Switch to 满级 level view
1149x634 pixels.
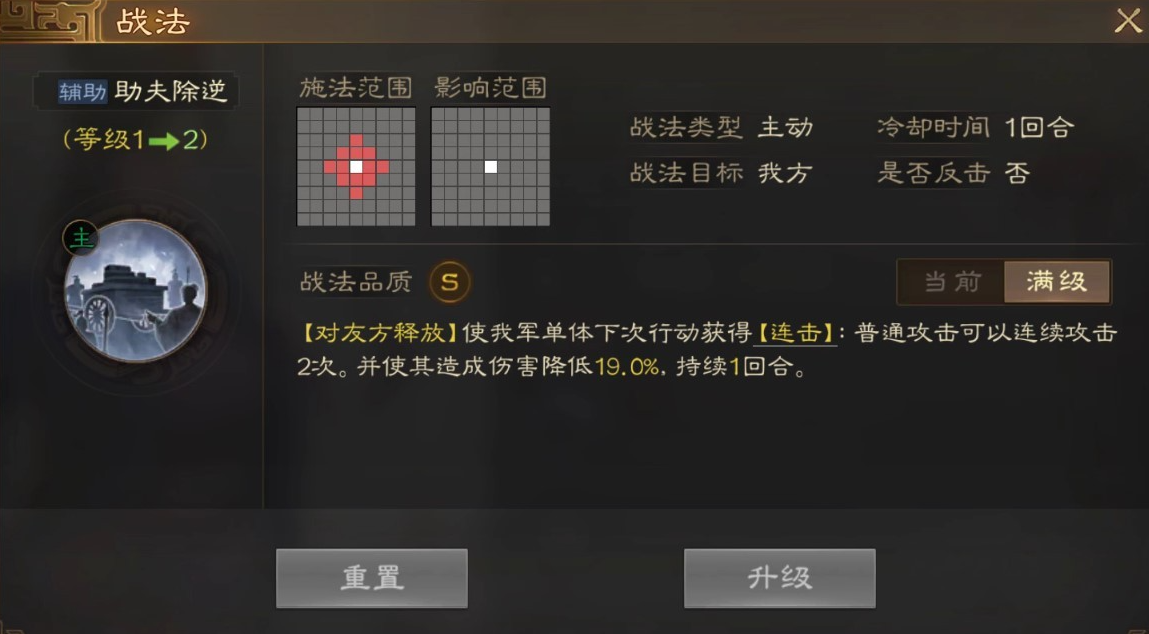pos(1056,281)
